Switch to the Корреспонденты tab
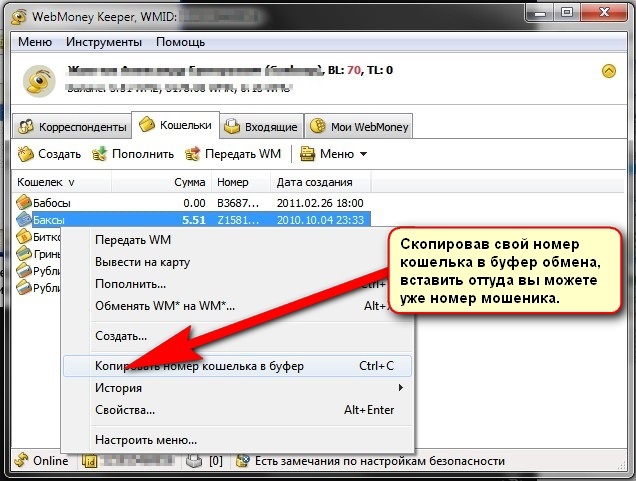 [72, 127]
